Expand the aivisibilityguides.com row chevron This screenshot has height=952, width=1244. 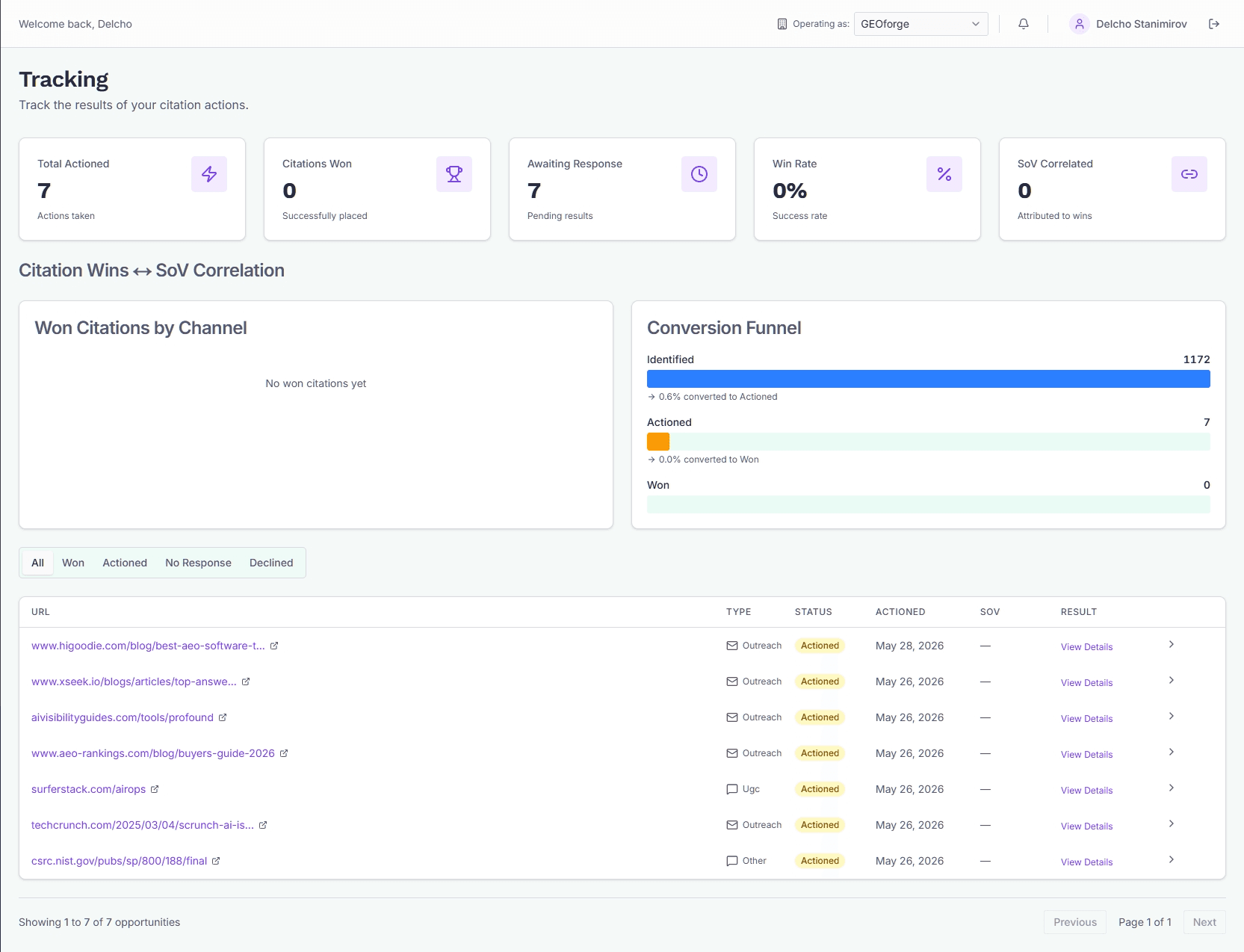1172,716
